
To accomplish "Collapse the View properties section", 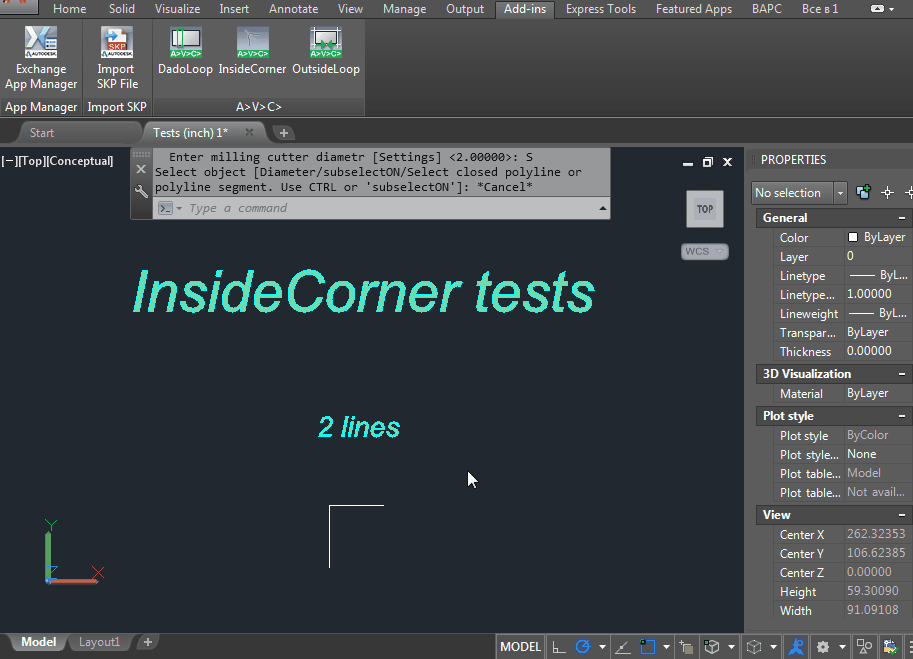I will pyautogui.click(x=902, y=515).
